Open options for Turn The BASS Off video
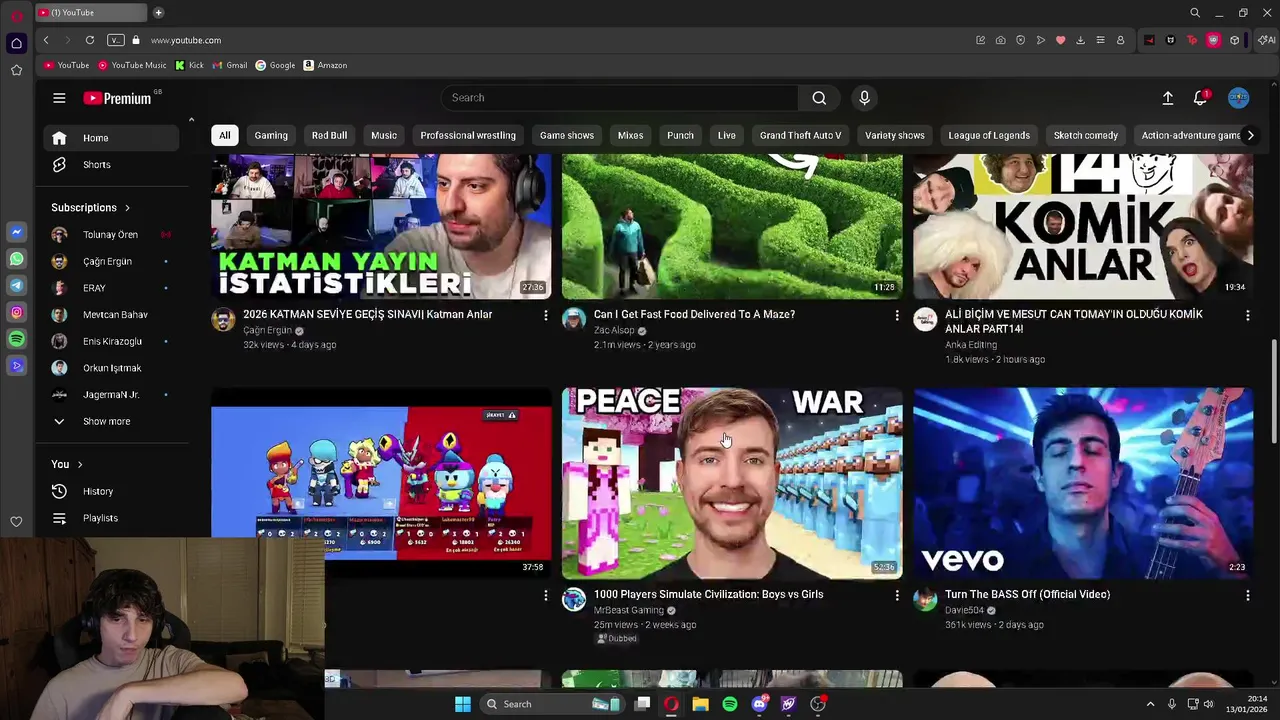This screenshot has height=720, width=1280. pos(1247,595)
